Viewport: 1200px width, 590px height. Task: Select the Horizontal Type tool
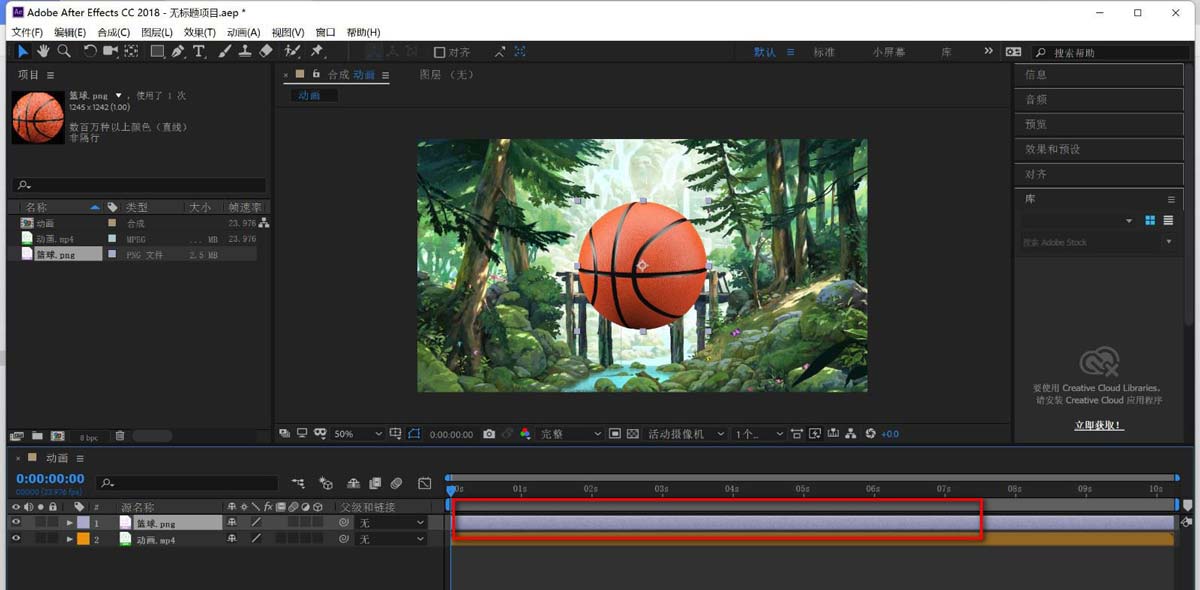[x=199, y=51]
